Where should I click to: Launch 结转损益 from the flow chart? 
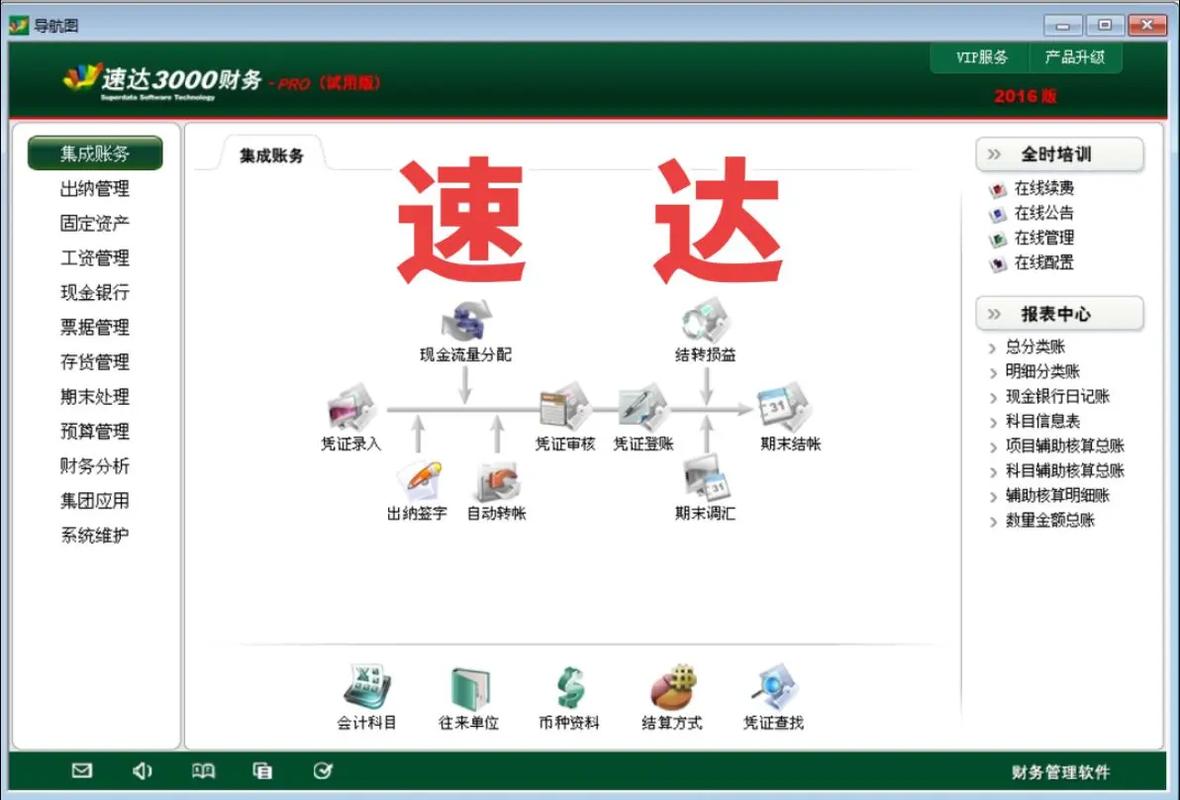(x=706, y=323)
